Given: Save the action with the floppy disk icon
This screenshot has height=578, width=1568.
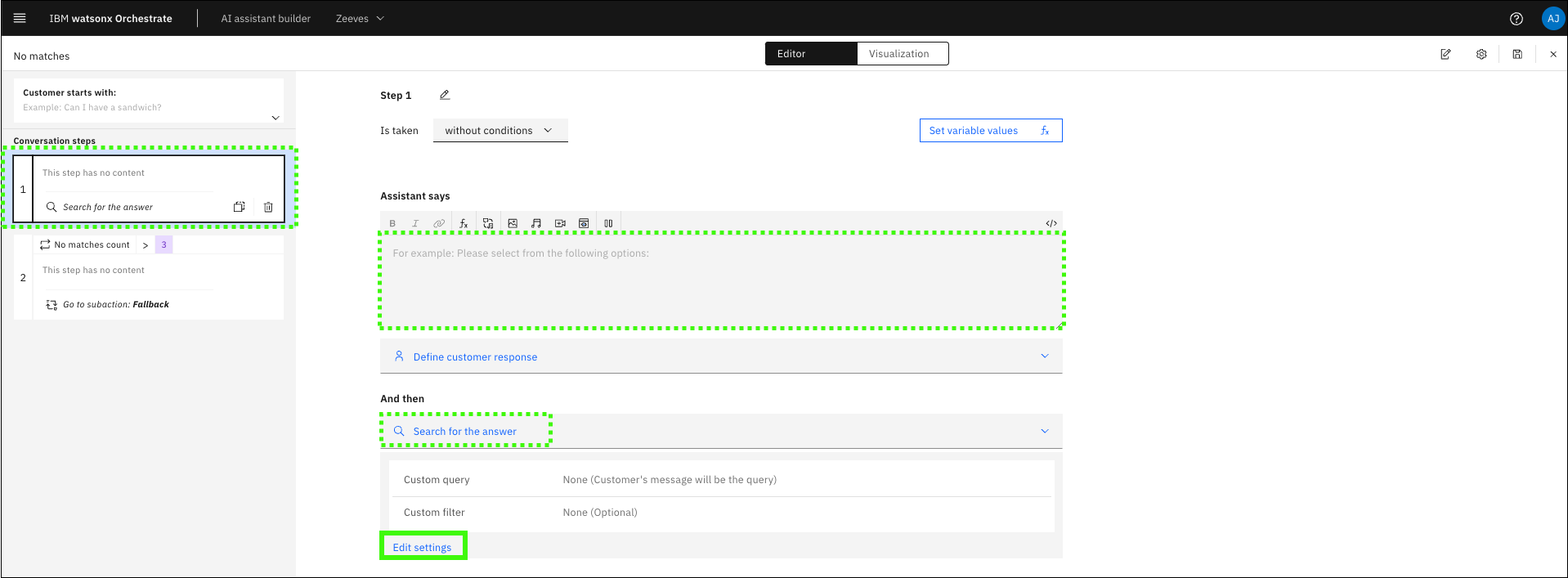Looking at the screenshot, I should pyautogui.click(x=1517, y=54).
